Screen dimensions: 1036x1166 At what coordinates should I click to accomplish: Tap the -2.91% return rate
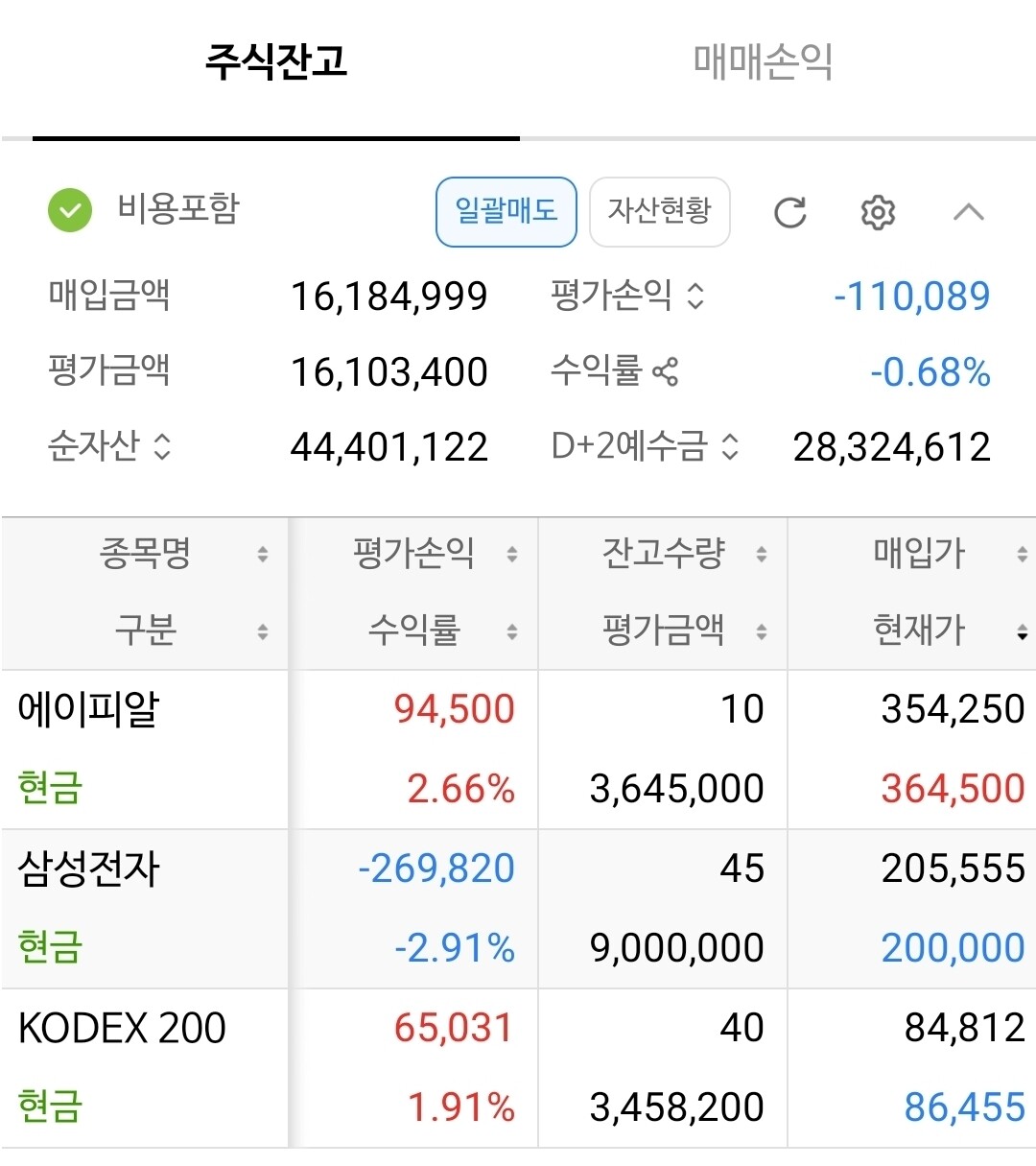coord(455,948)
